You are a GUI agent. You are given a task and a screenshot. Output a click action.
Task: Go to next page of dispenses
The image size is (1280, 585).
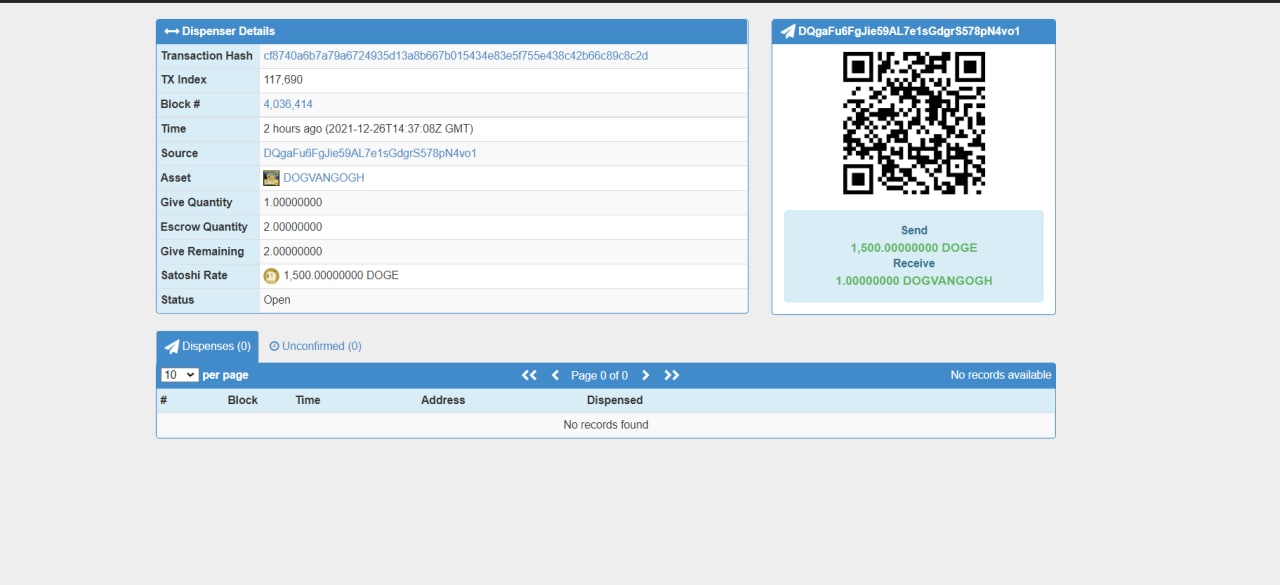645,375
